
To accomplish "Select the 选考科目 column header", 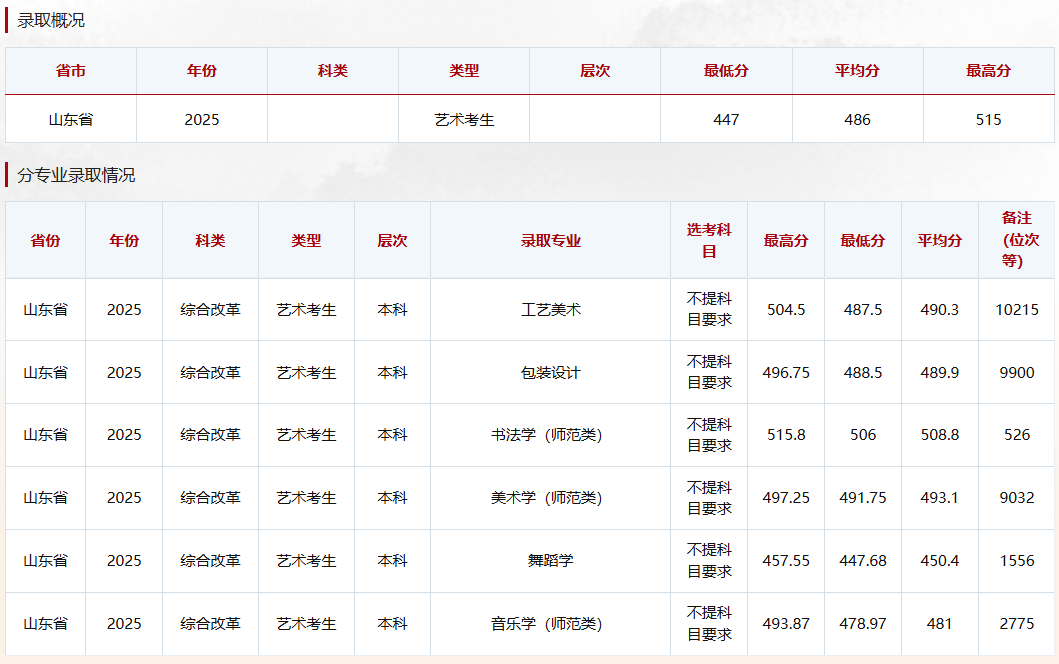I will click(x=709, y=240).
